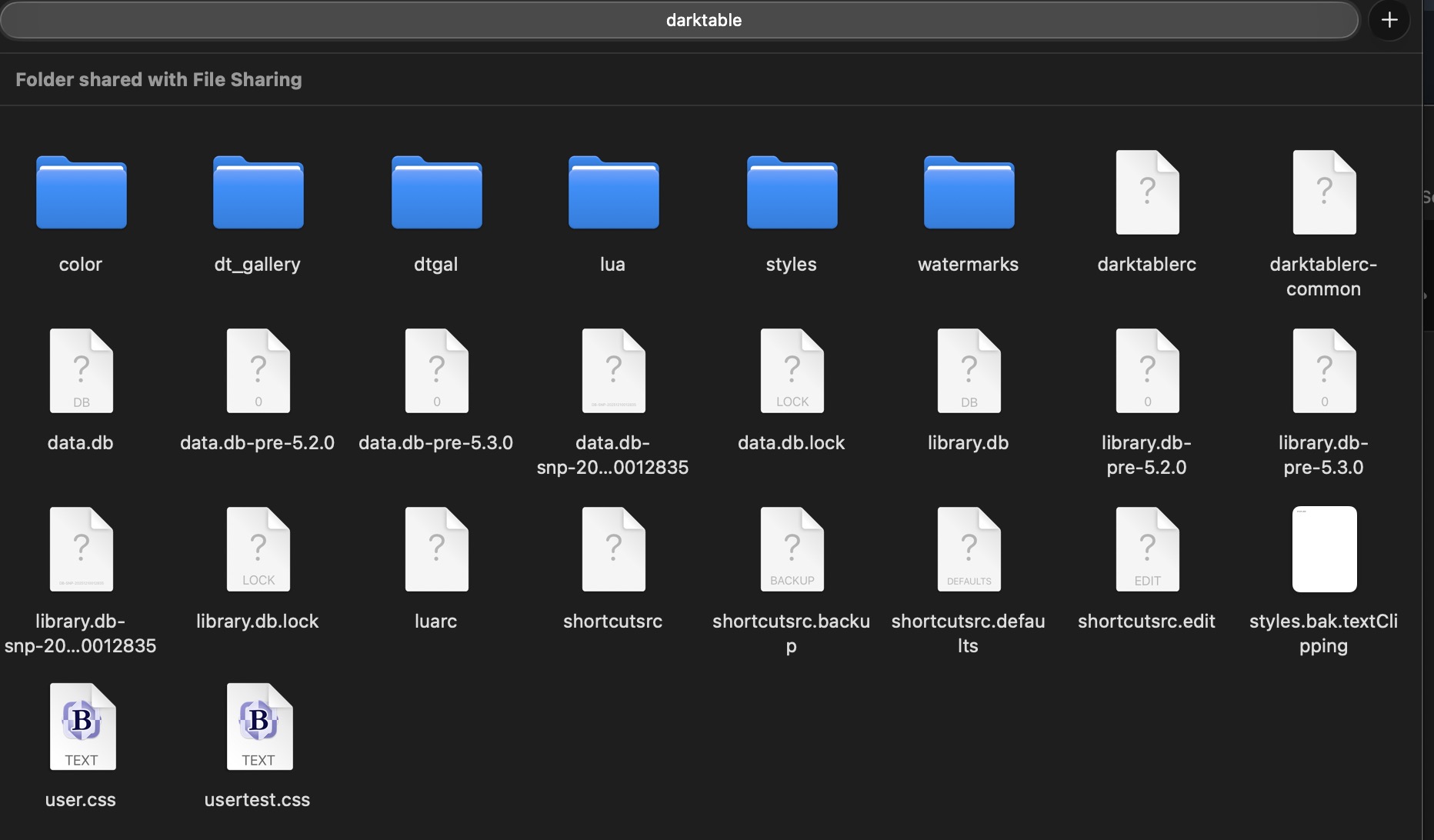Select the darktablerc-common file
Viewport: 1434px width, 840px height.
1324,192
